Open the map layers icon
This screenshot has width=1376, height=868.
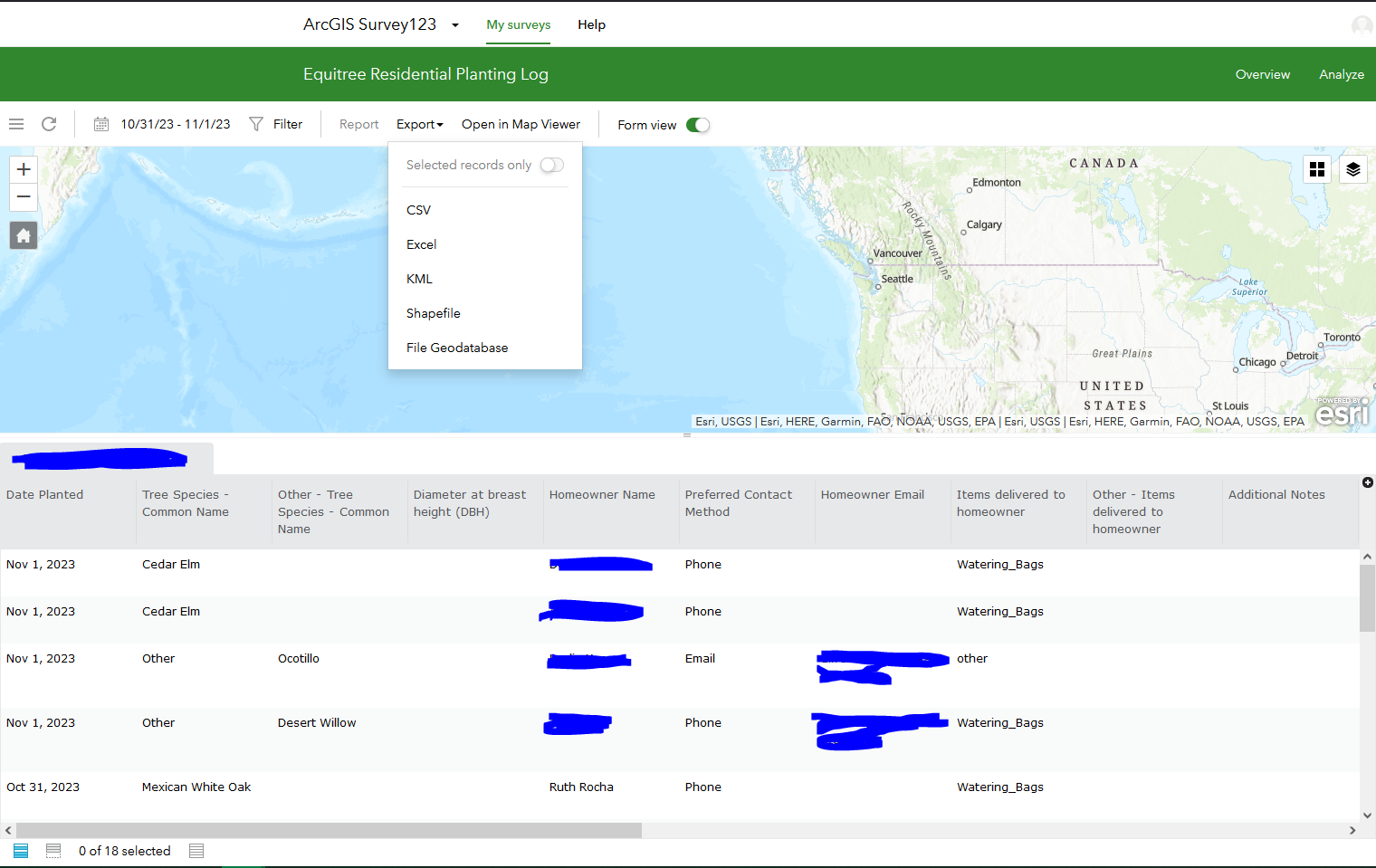coord(1353,169)
